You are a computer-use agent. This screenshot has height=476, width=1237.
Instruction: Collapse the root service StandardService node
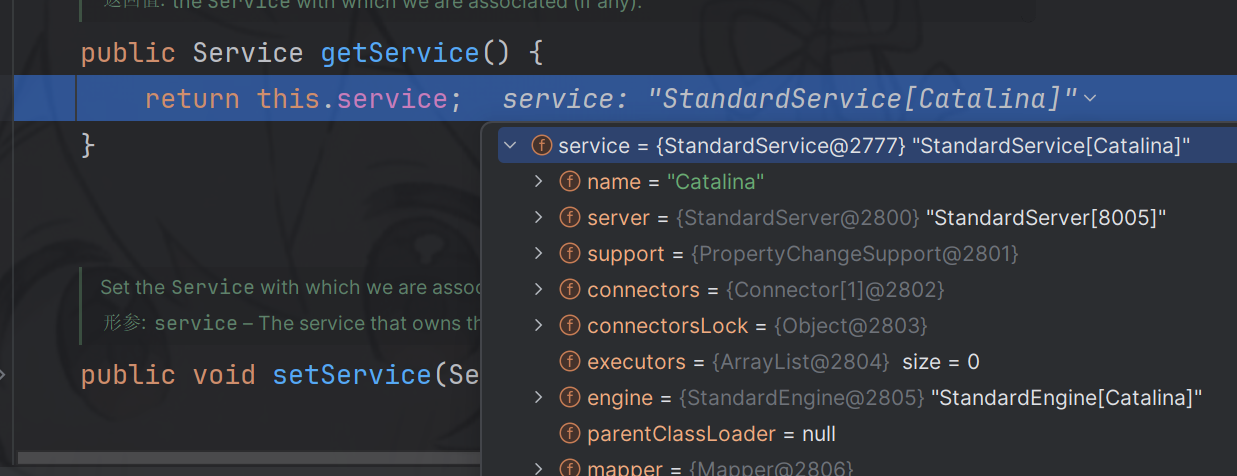[x=510, y=146]
